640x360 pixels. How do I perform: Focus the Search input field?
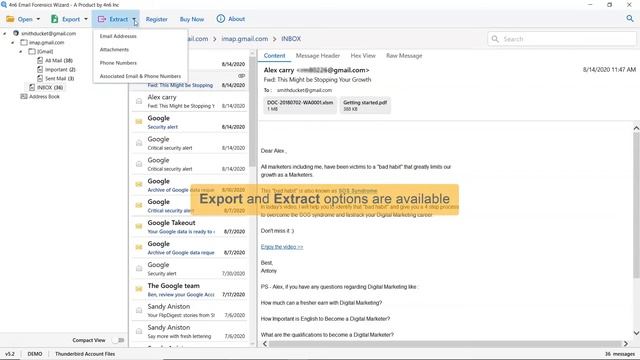coord(562,39)
